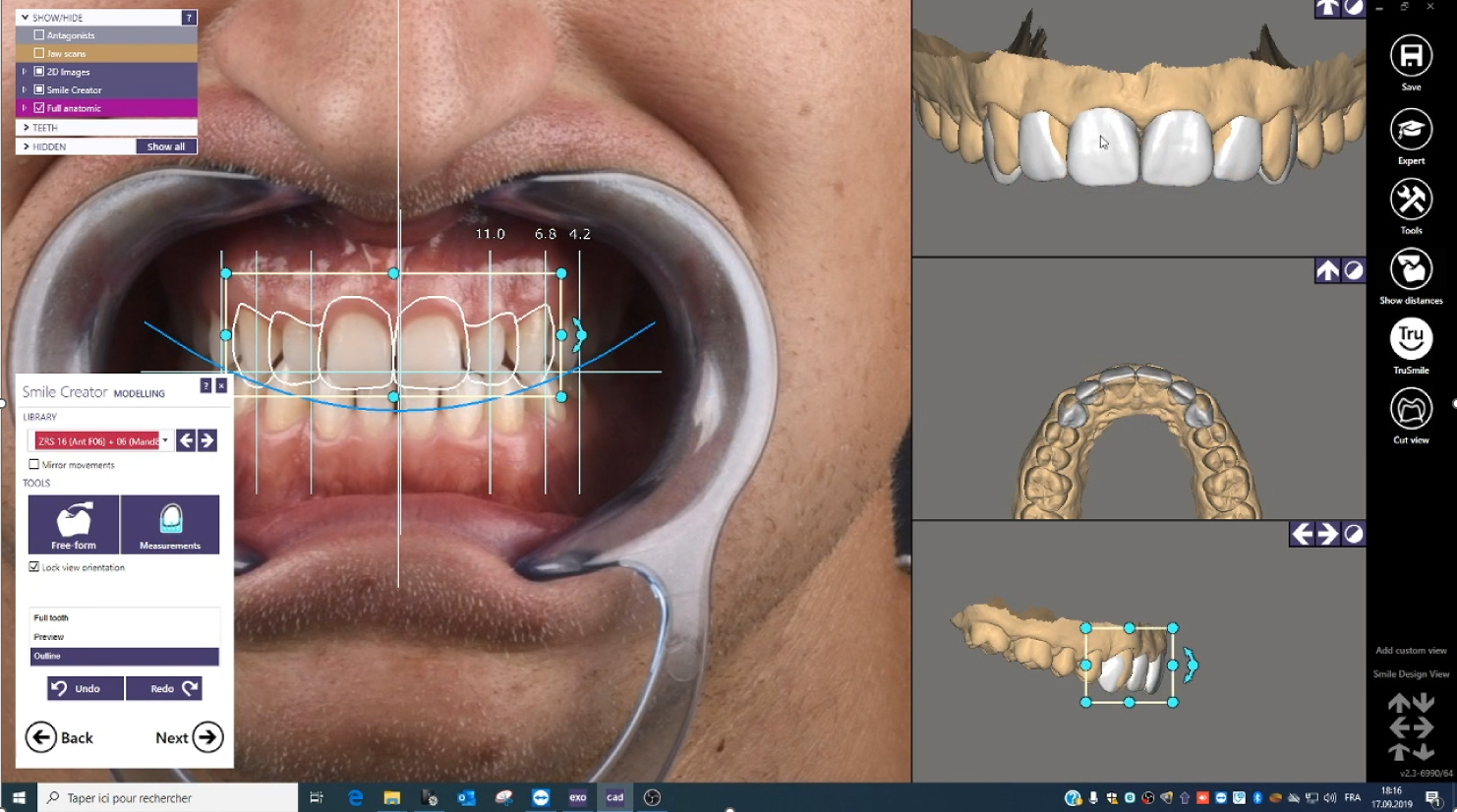Expand the TEETH section
The image size is (1457, 812).
[x=26, y=128]
